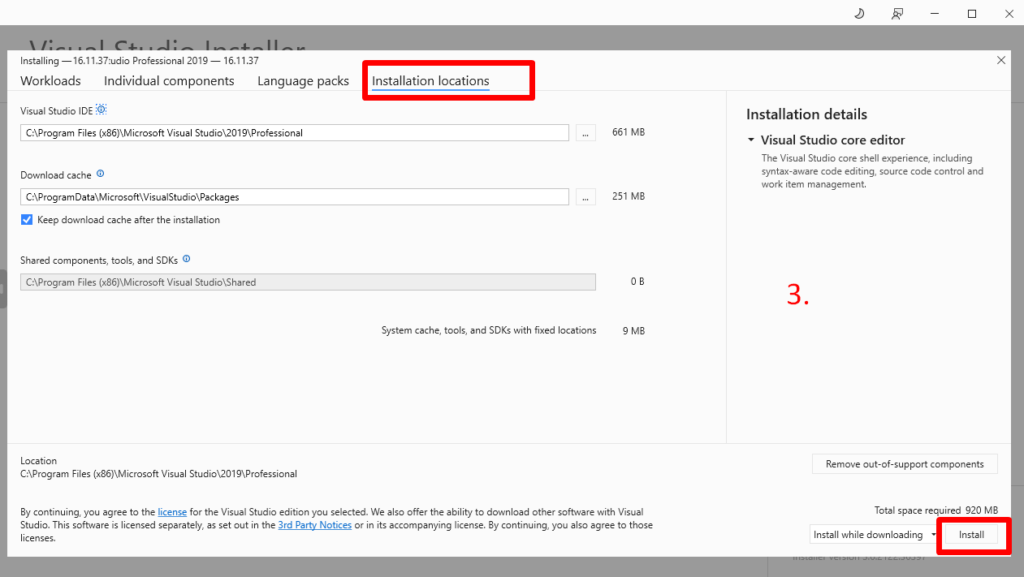Screen dimensions: 1024x577
Task: Switch to the Workloads tab
Action: [x=50, y=81]
